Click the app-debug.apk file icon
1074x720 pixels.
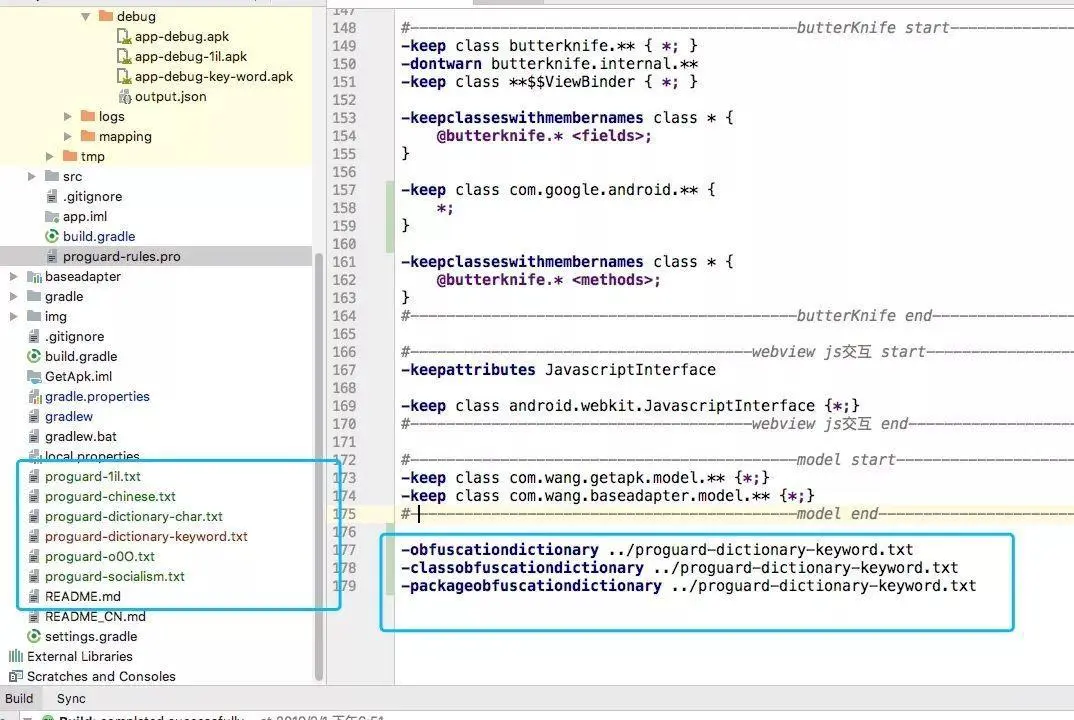124,37
